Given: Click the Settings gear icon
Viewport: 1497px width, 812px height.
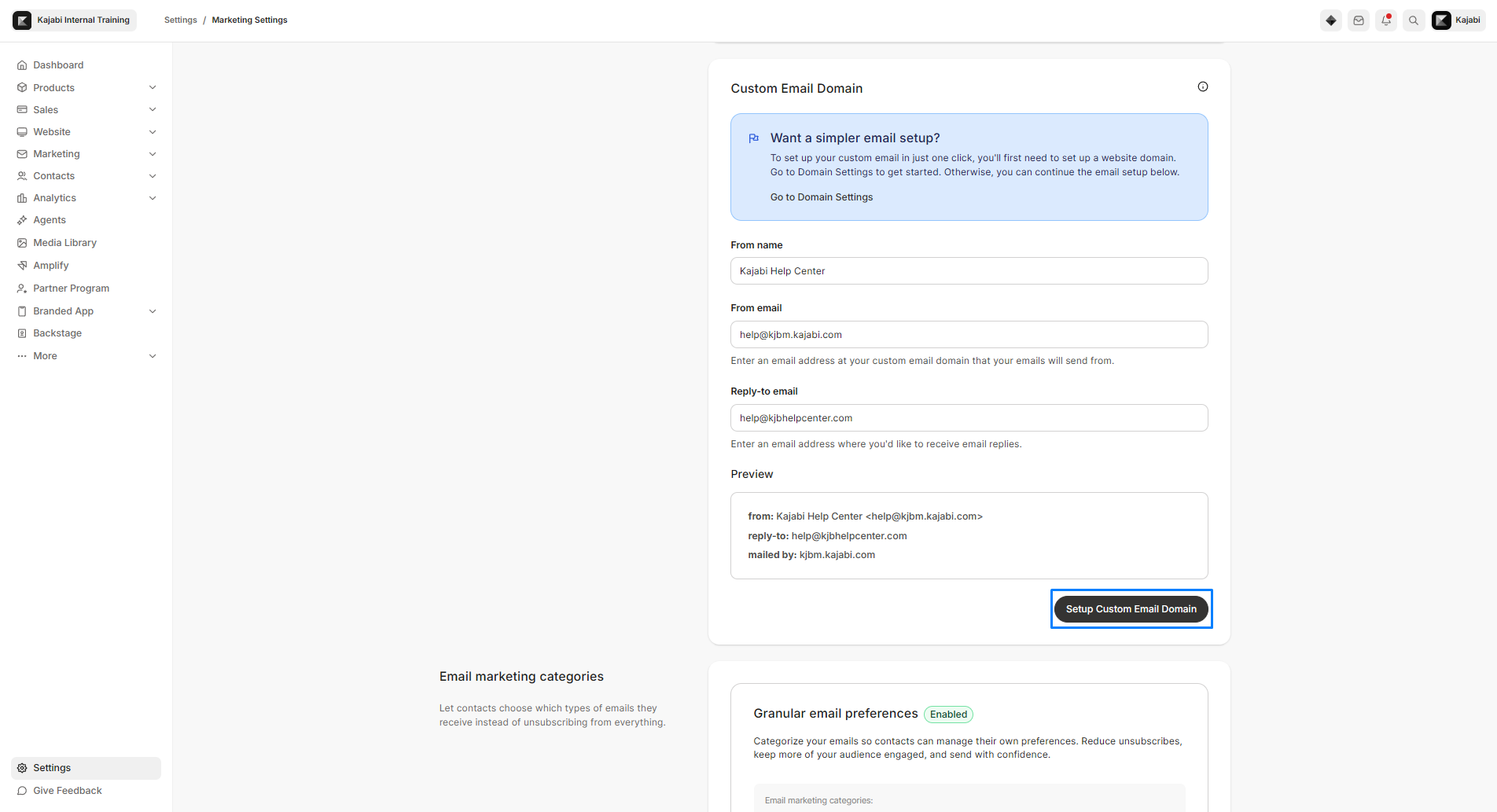Looking at the screenshot, I should (22, 768).
